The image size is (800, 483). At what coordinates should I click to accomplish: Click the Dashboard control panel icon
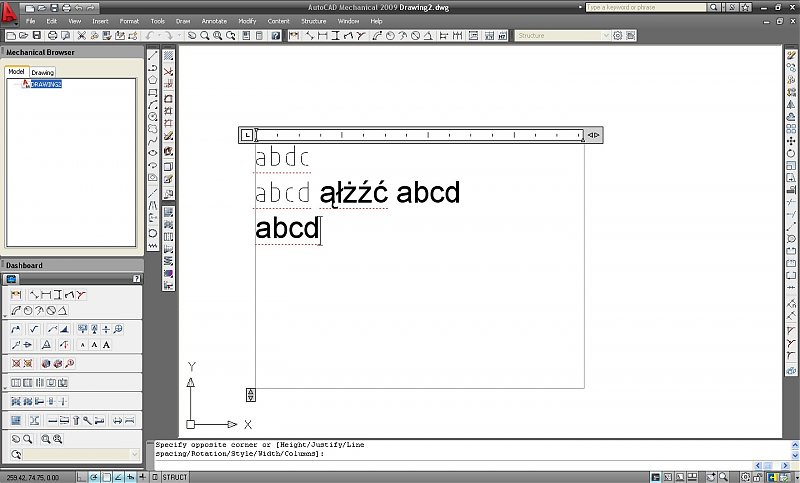(11, 278)
